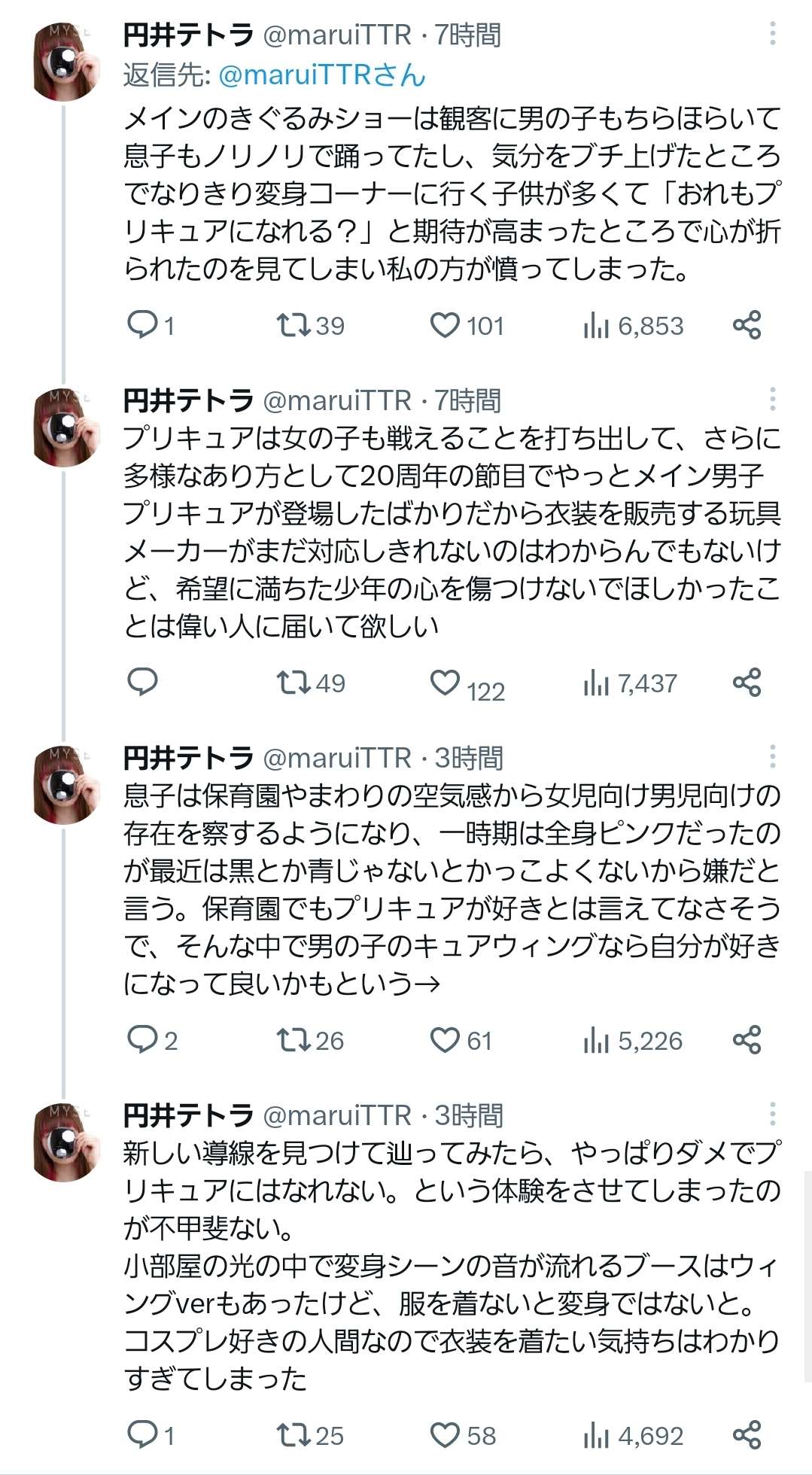Screen dimensions: 812x1475
Task: Share the tweet with 7,437 views
Action: point(747,683)
